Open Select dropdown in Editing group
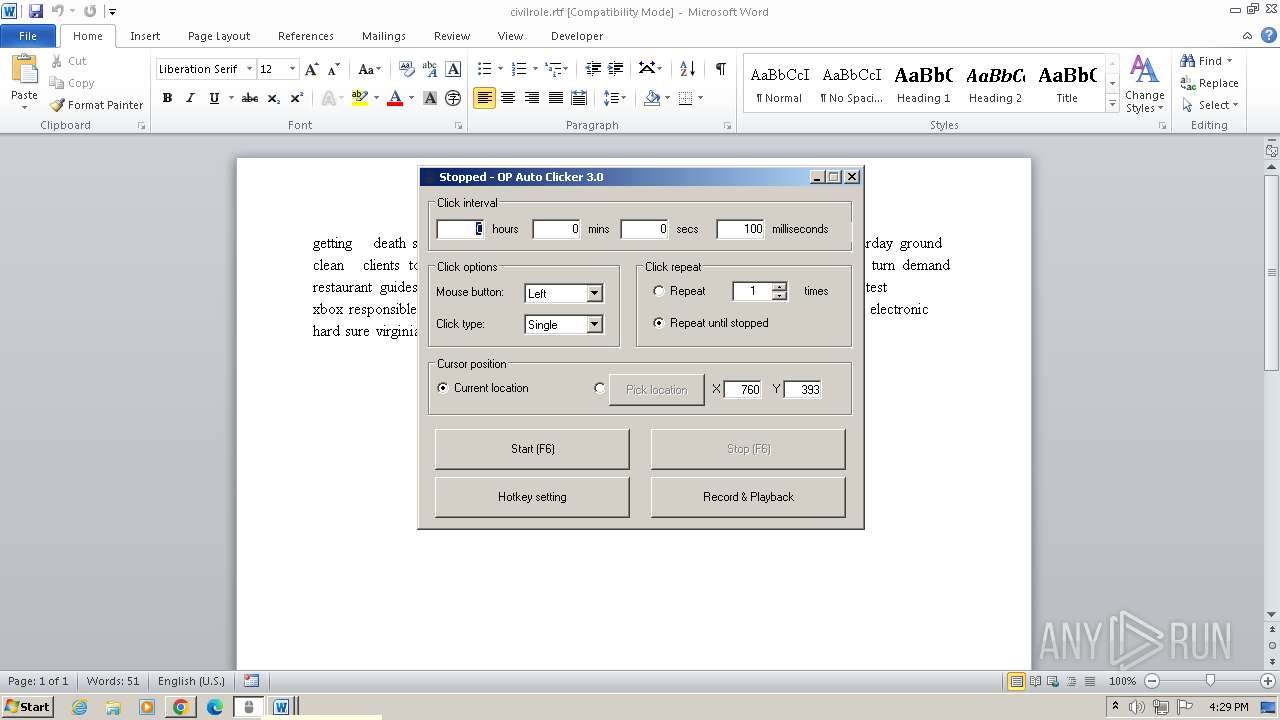1280x720 pixels. [1235, 105]
